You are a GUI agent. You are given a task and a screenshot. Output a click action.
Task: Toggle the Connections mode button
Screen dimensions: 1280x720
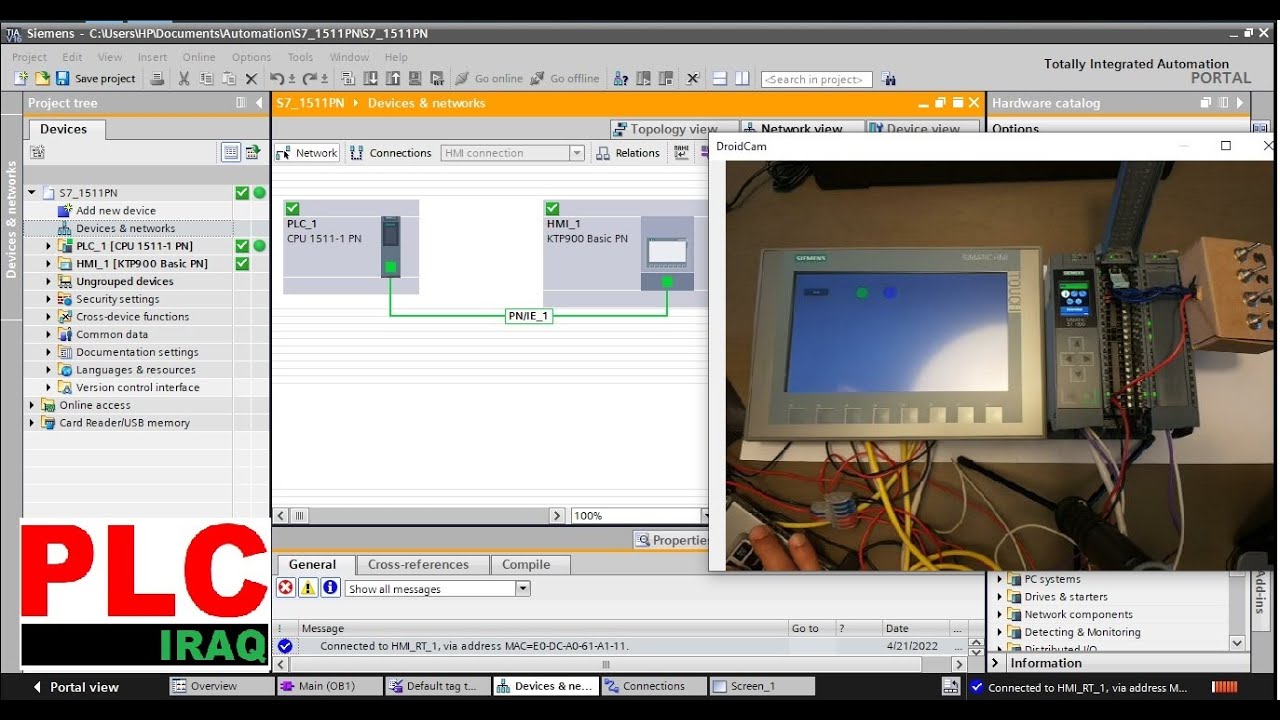click(391, 153)
